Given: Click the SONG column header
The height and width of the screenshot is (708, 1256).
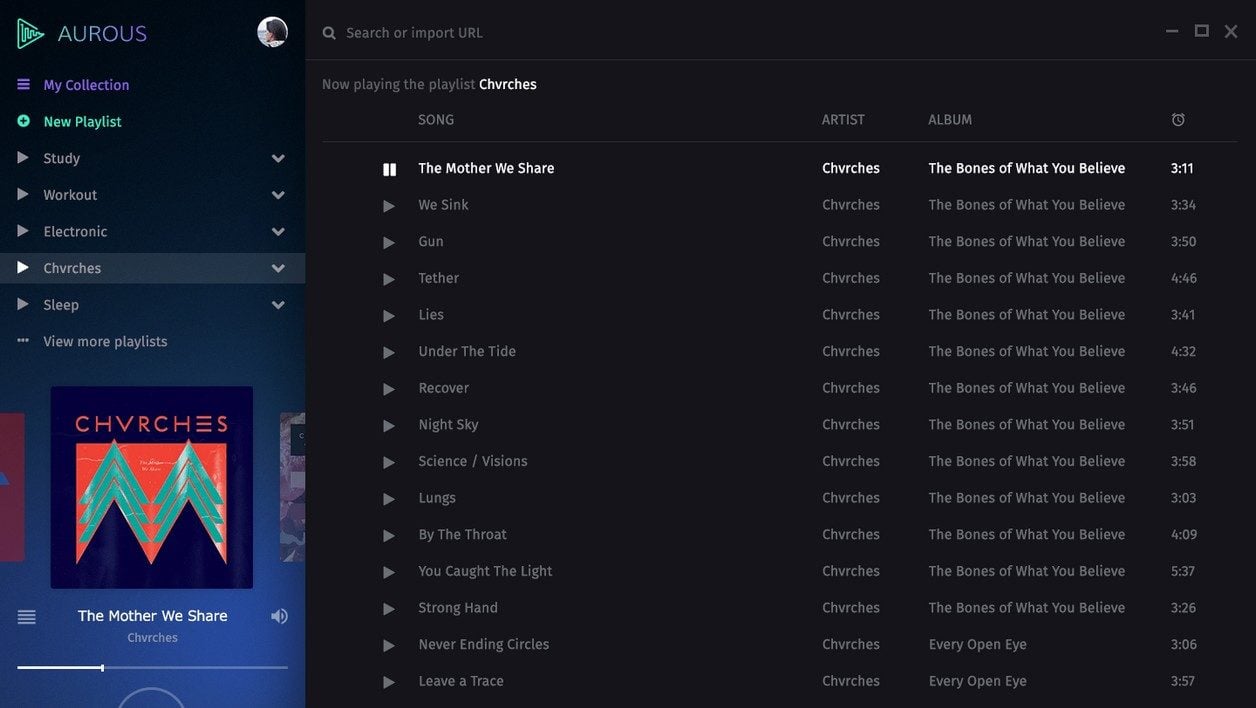Looking at the screenshot, I should point(436,119).
